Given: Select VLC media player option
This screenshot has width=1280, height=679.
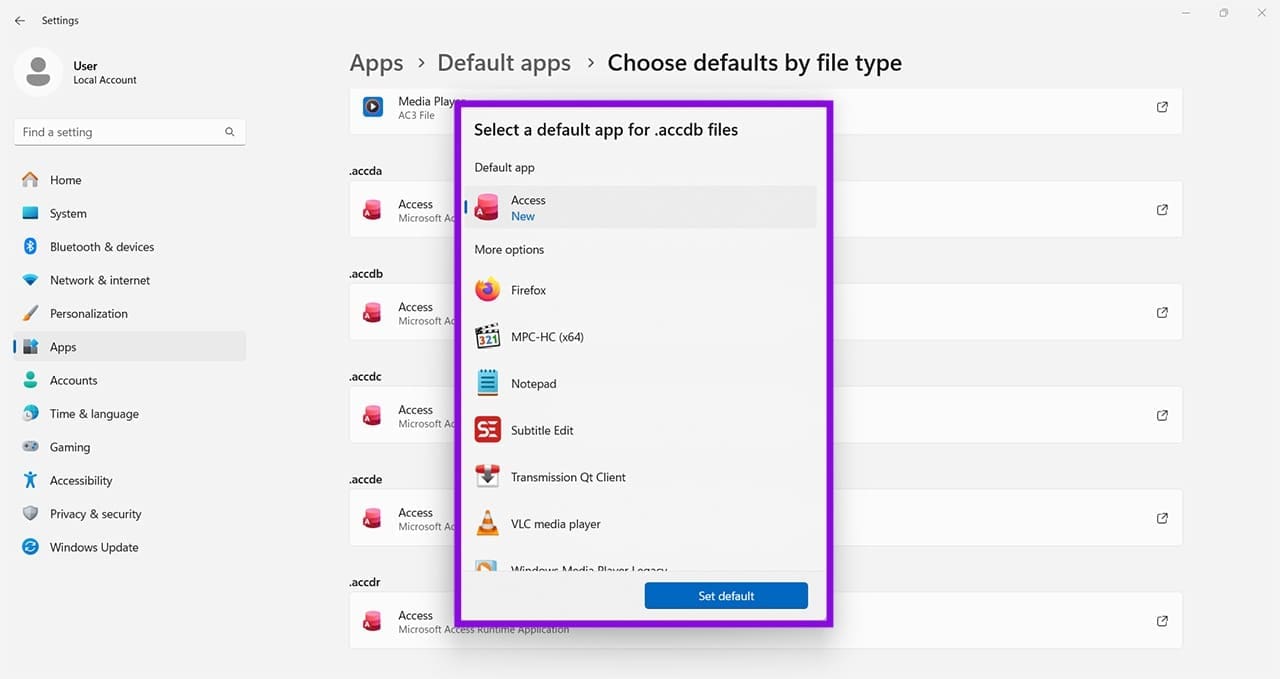Looking at the screenshot, I should 640,524.
